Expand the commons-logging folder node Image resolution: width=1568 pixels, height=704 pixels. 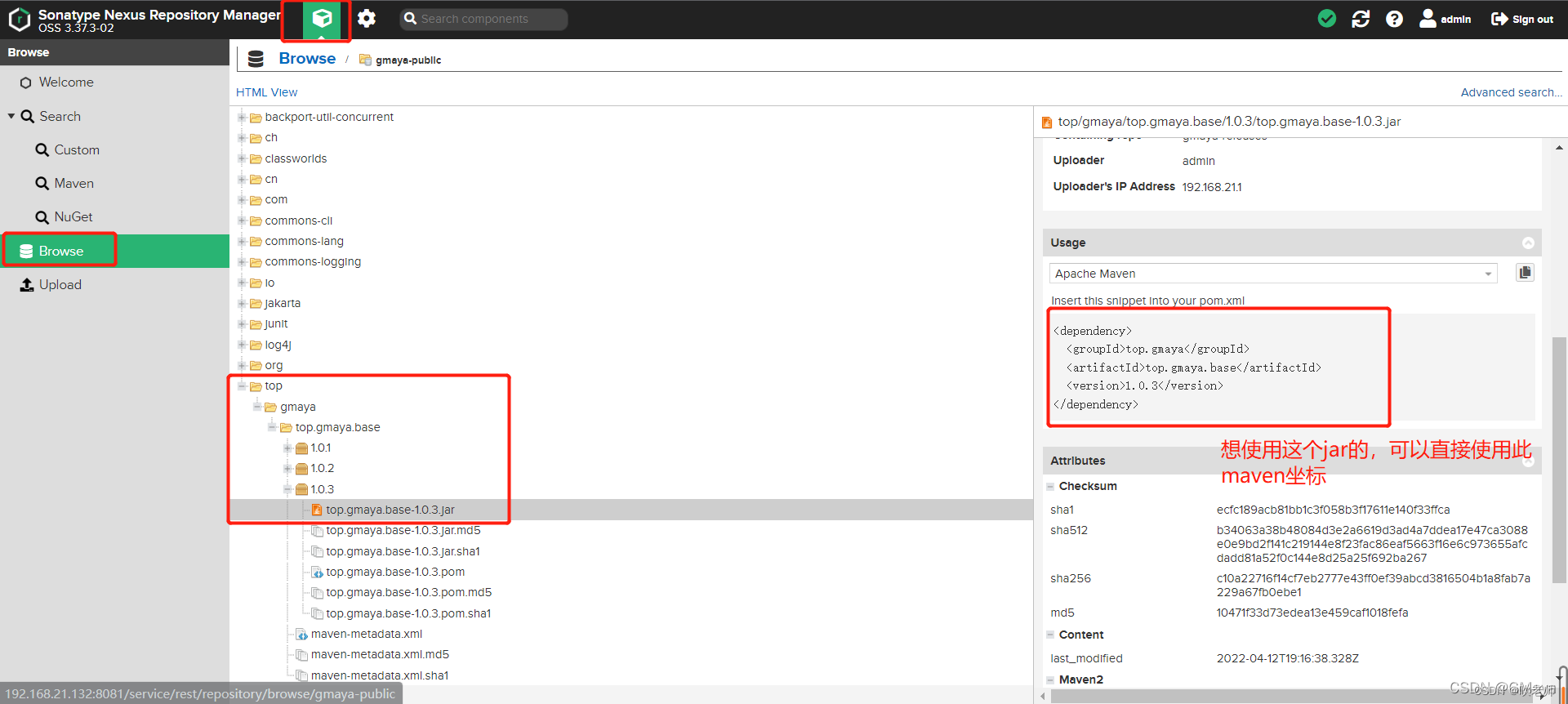click(x=242, y=261)
